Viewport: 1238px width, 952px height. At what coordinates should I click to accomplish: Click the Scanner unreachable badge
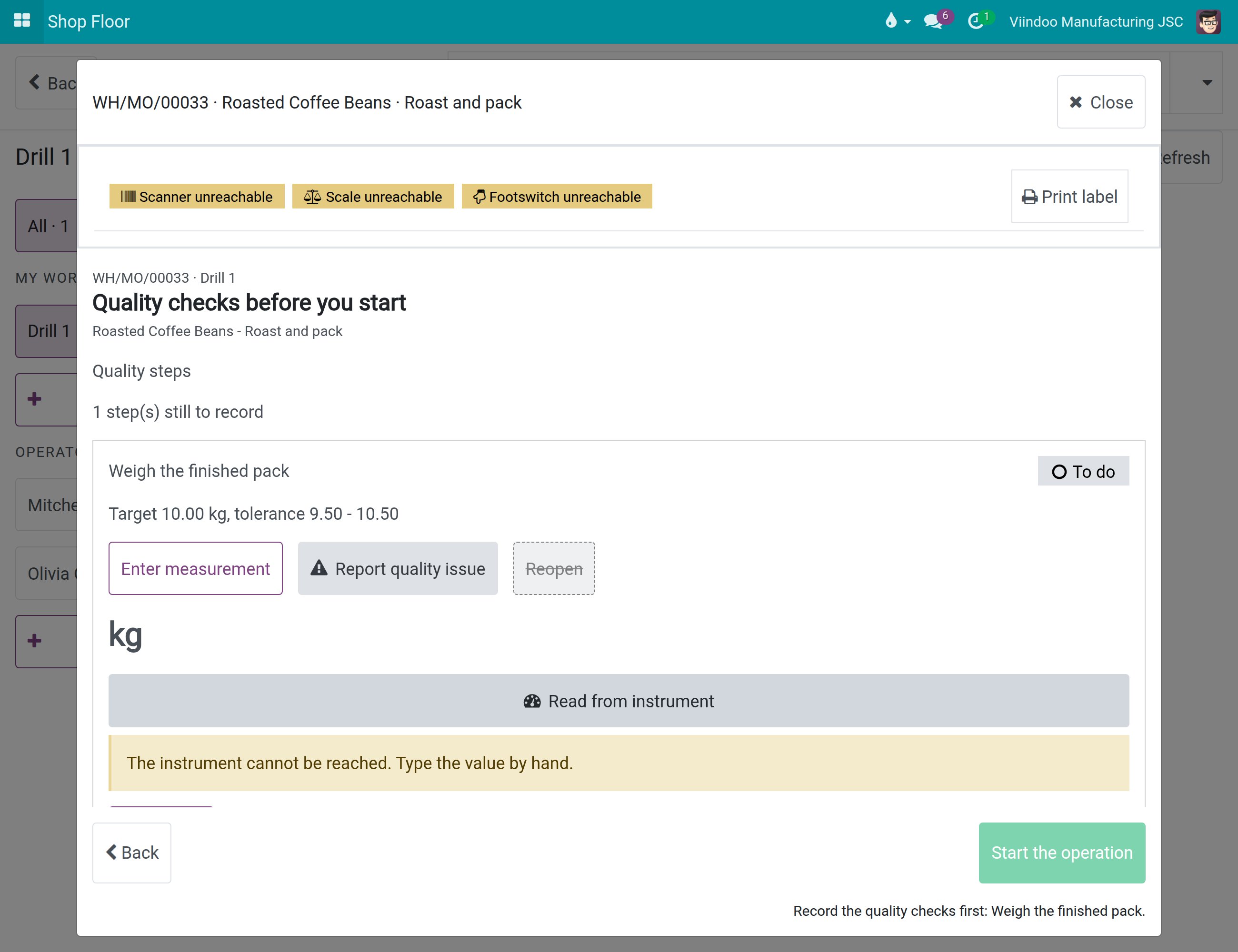point(197,196)
